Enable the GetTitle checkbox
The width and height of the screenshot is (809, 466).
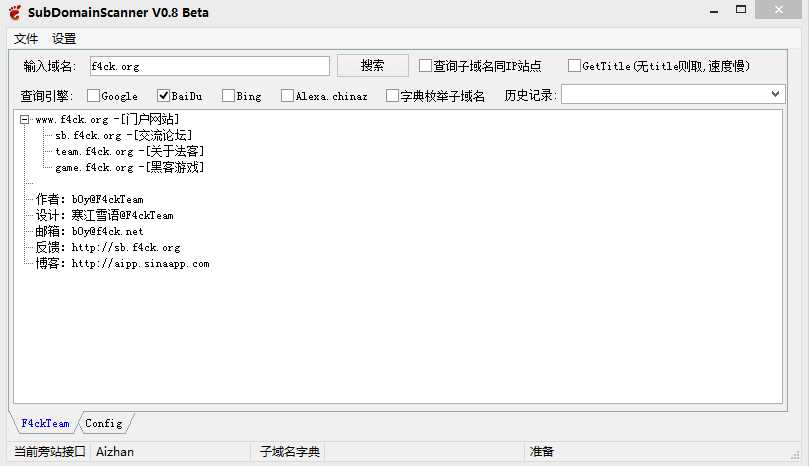574,66
